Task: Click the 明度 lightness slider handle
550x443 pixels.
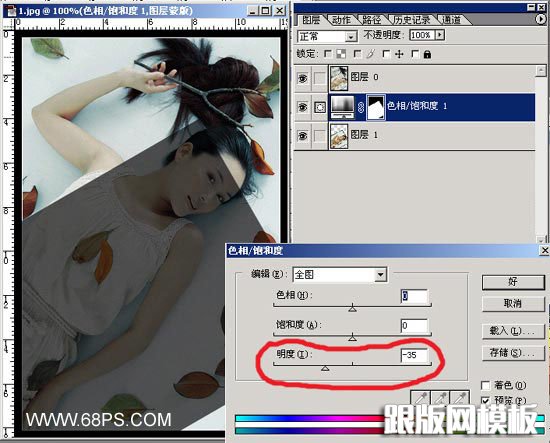Action: pyautogui.click(x=325, y=368)
